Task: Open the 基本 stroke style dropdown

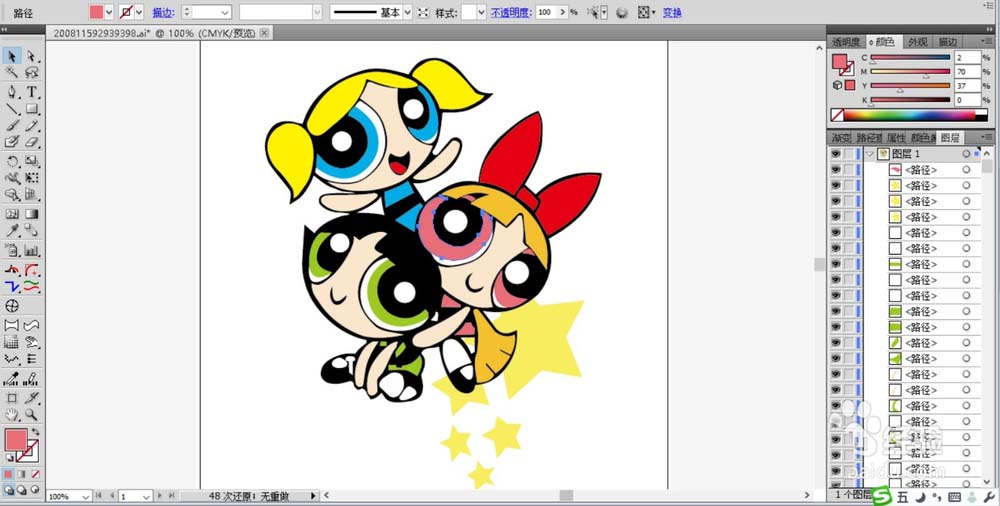Action: tap(408, 12)
